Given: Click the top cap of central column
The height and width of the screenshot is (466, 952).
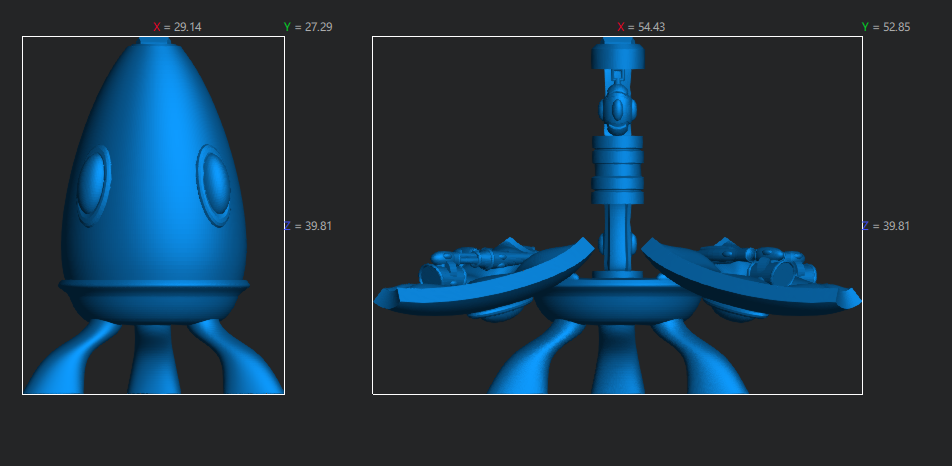Looking at the screenshot, I should click(x=617, y=54).
